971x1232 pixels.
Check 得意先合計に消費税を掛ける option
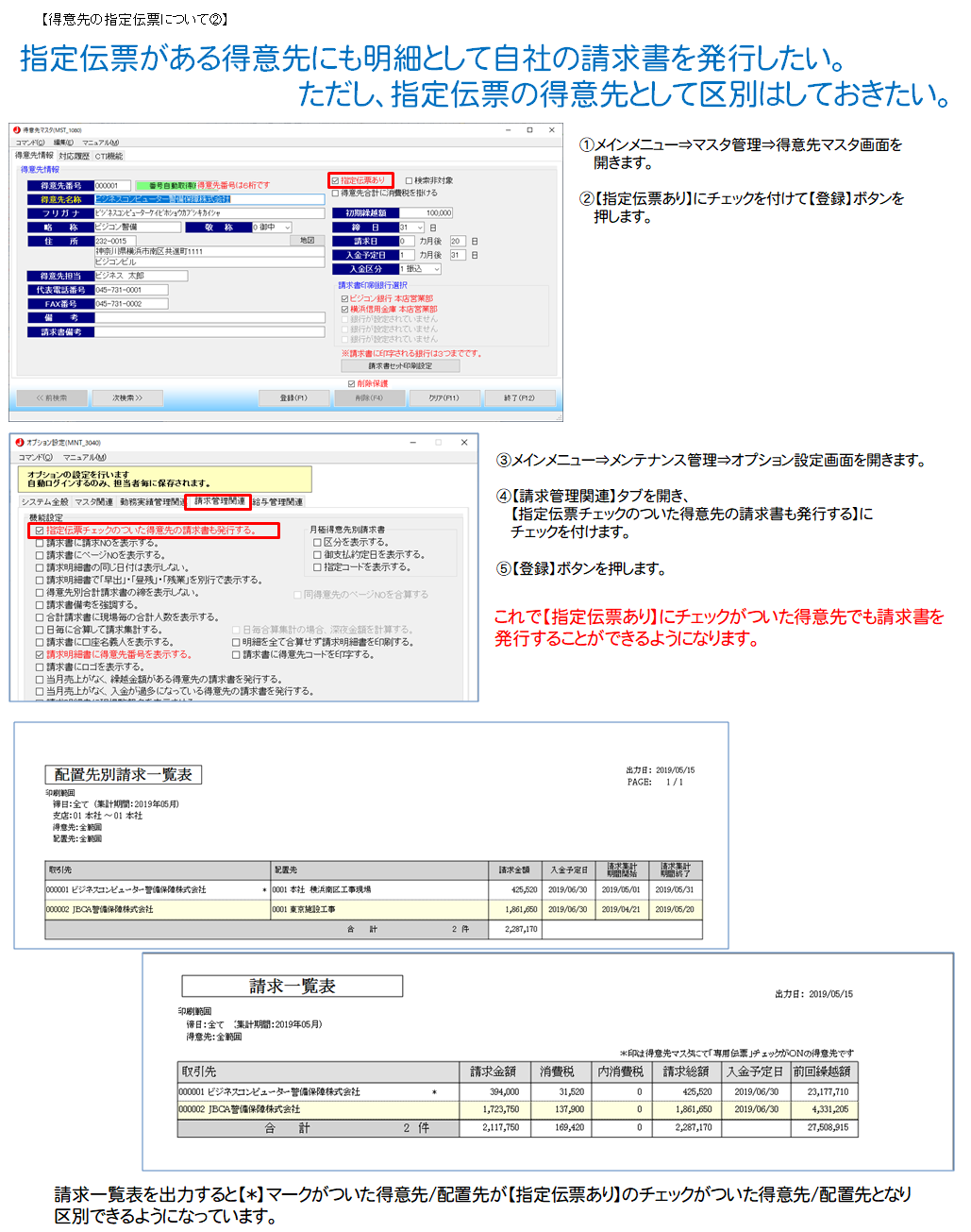click(335, 193)
